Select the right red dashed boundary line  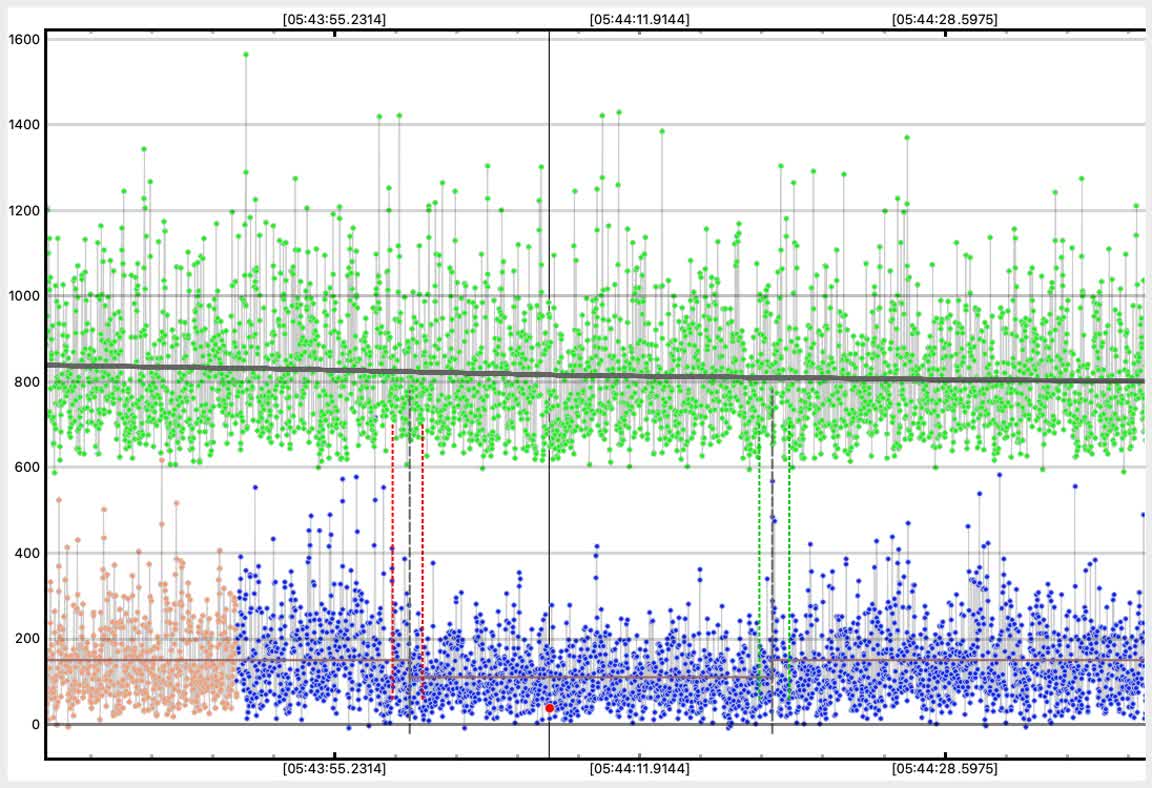coord(423,560)
